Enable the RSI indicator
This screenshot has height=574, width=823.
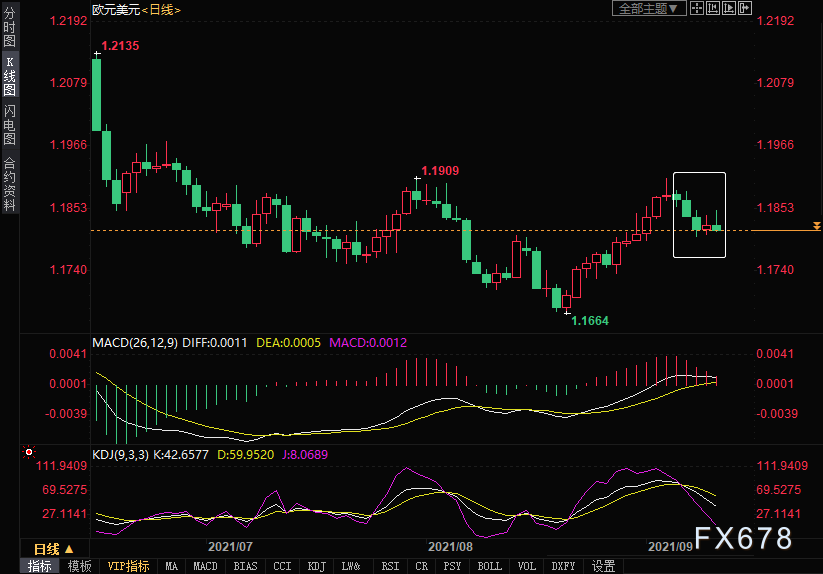[x=390, y=566]
